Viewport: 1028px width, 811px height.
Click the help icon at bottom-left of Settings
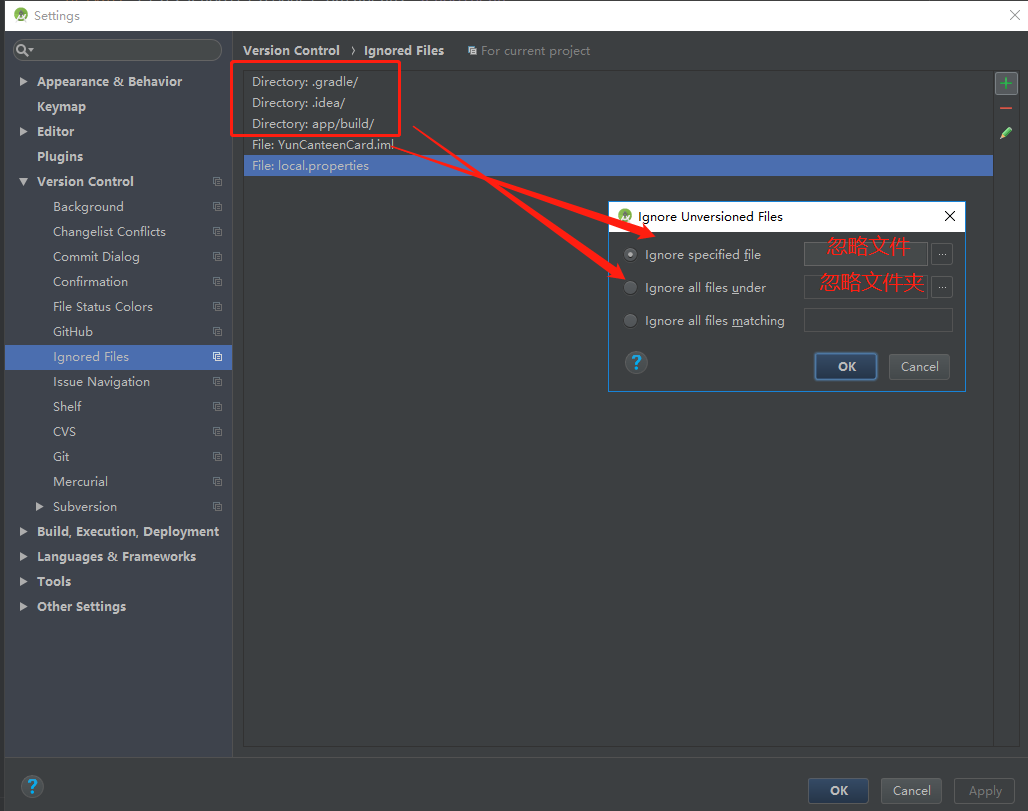click(x=32, y=786)
